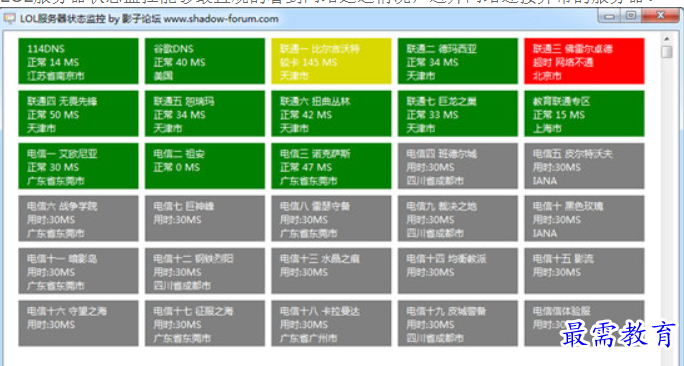
Task: Select the 电信十三 水晶之痕 tile
Action: coord(332,270)
